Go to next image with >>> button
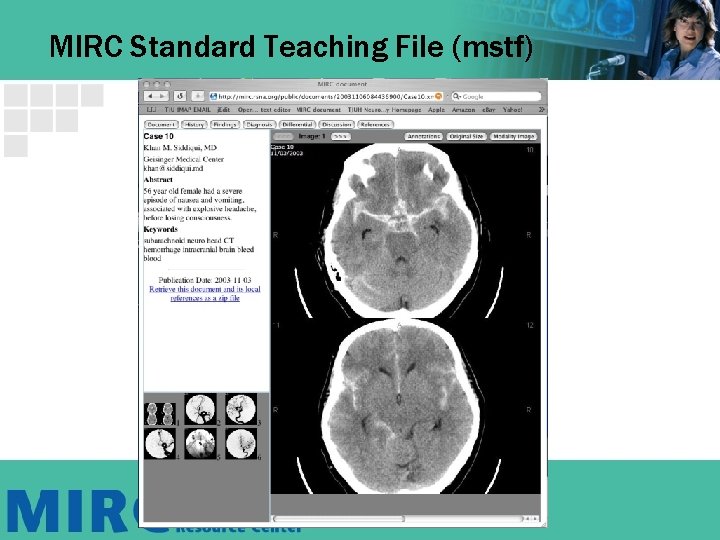The image size is (720, 540). [340, 136]
